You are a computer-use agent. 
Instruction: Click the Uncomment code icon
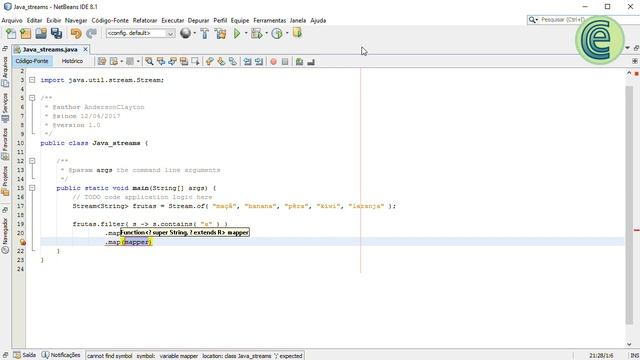[x=311, y=62]
